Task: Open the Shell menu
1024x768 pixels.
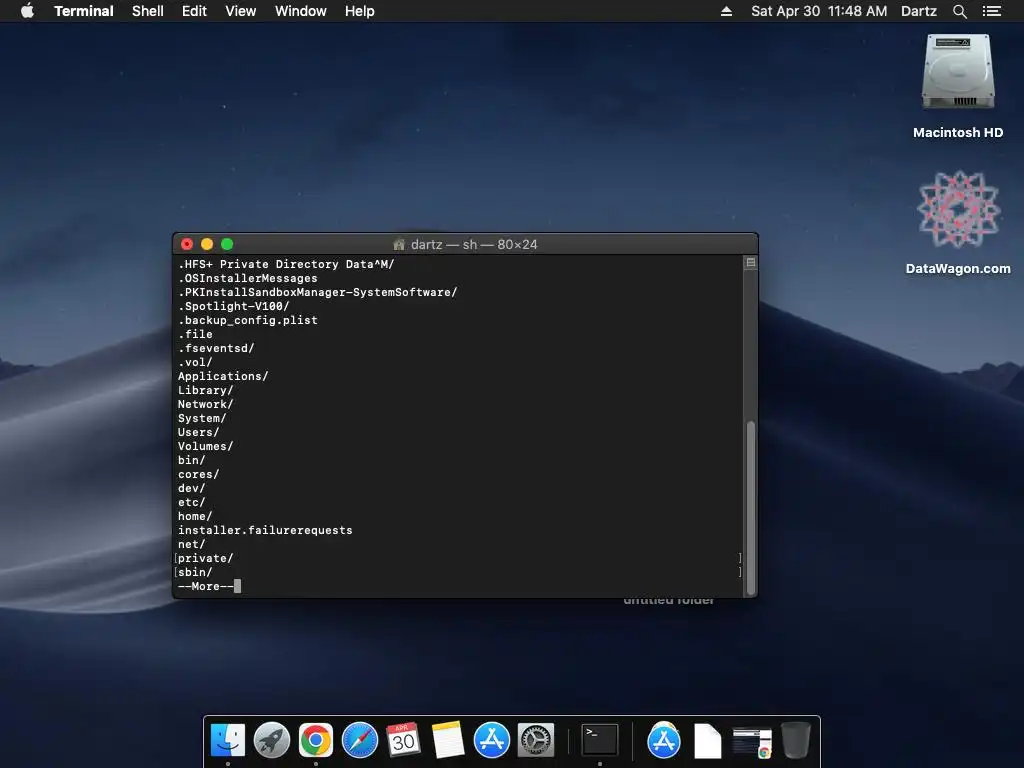Action: [x=148, y=11]
